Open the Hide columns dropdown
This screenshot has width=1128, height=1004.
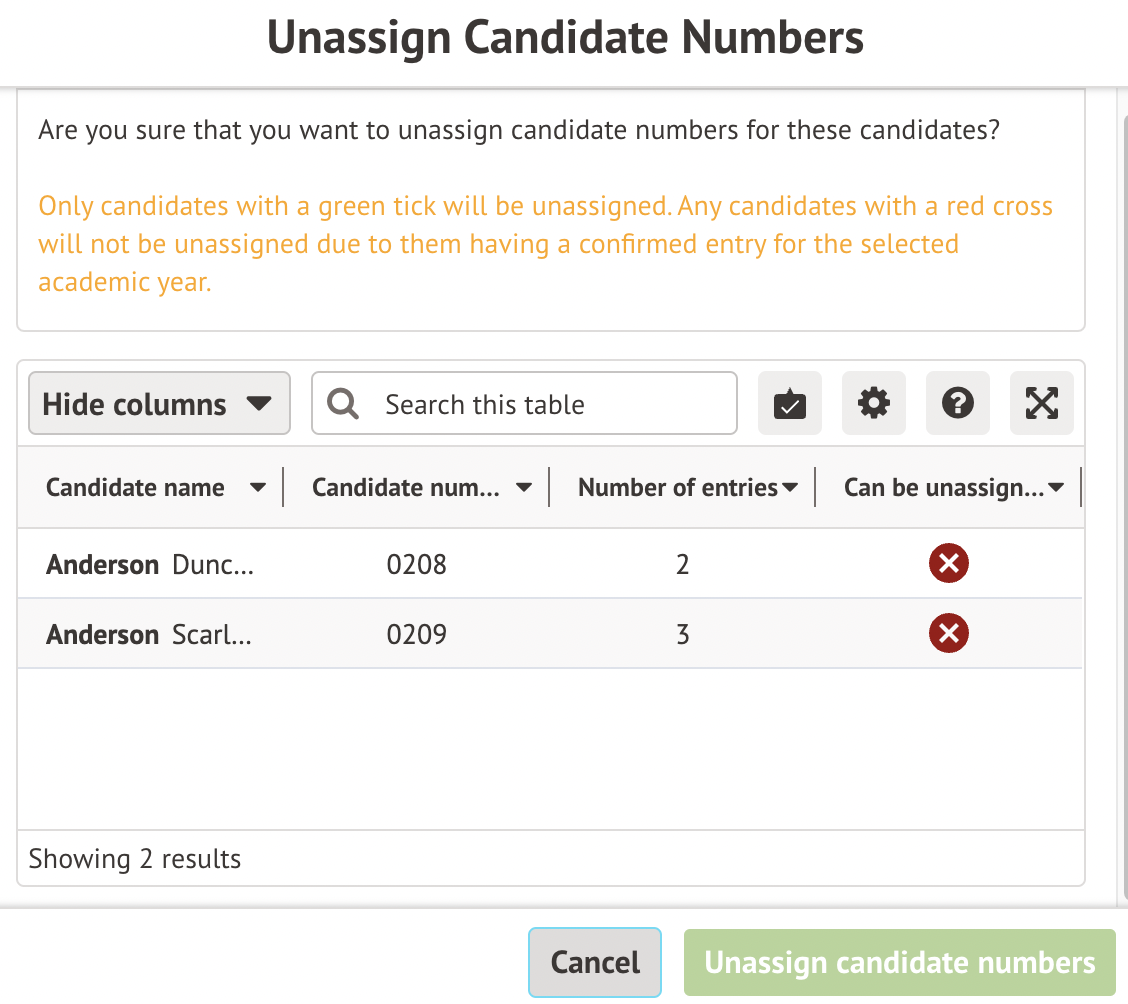[159, 404]
